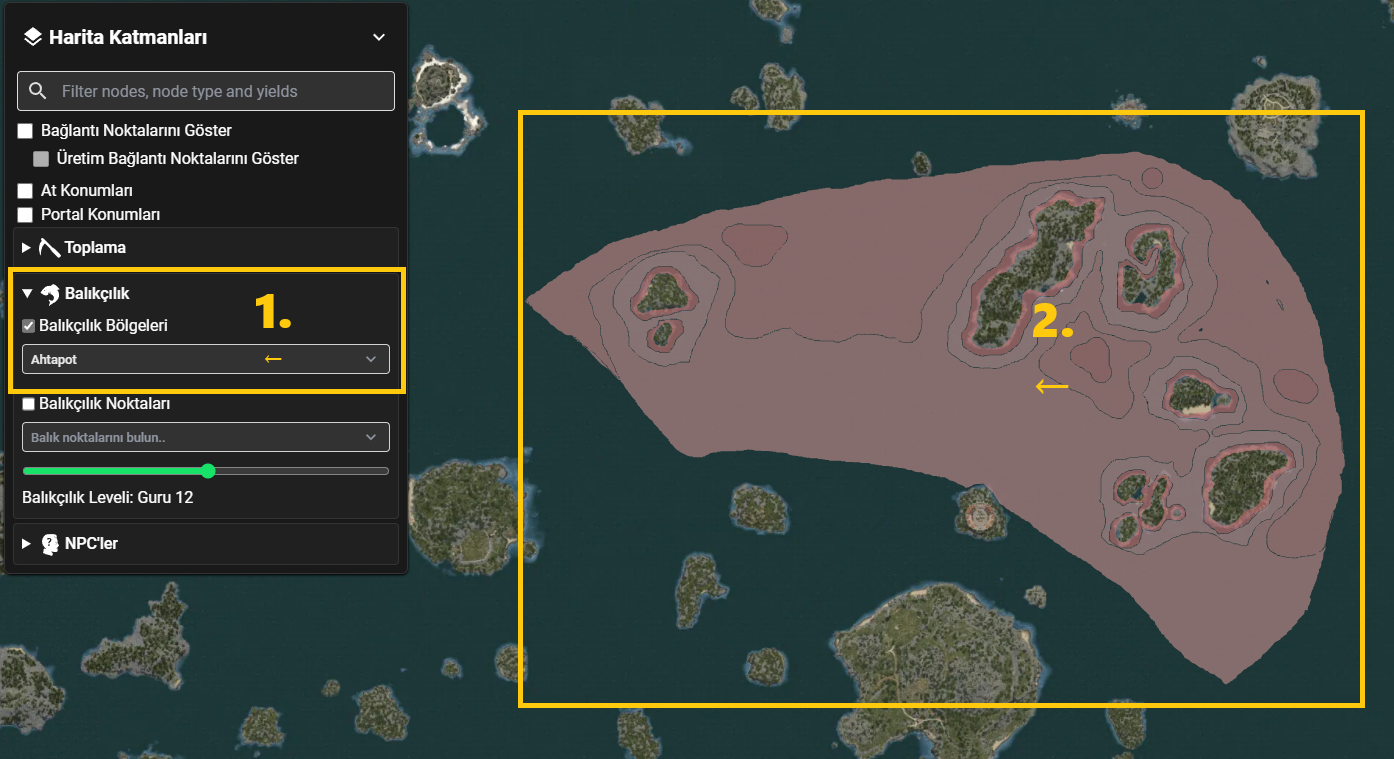Click the fish icon beside Balıkçılık
This screenshot has width=1394, height=759.
pos(49,293)
